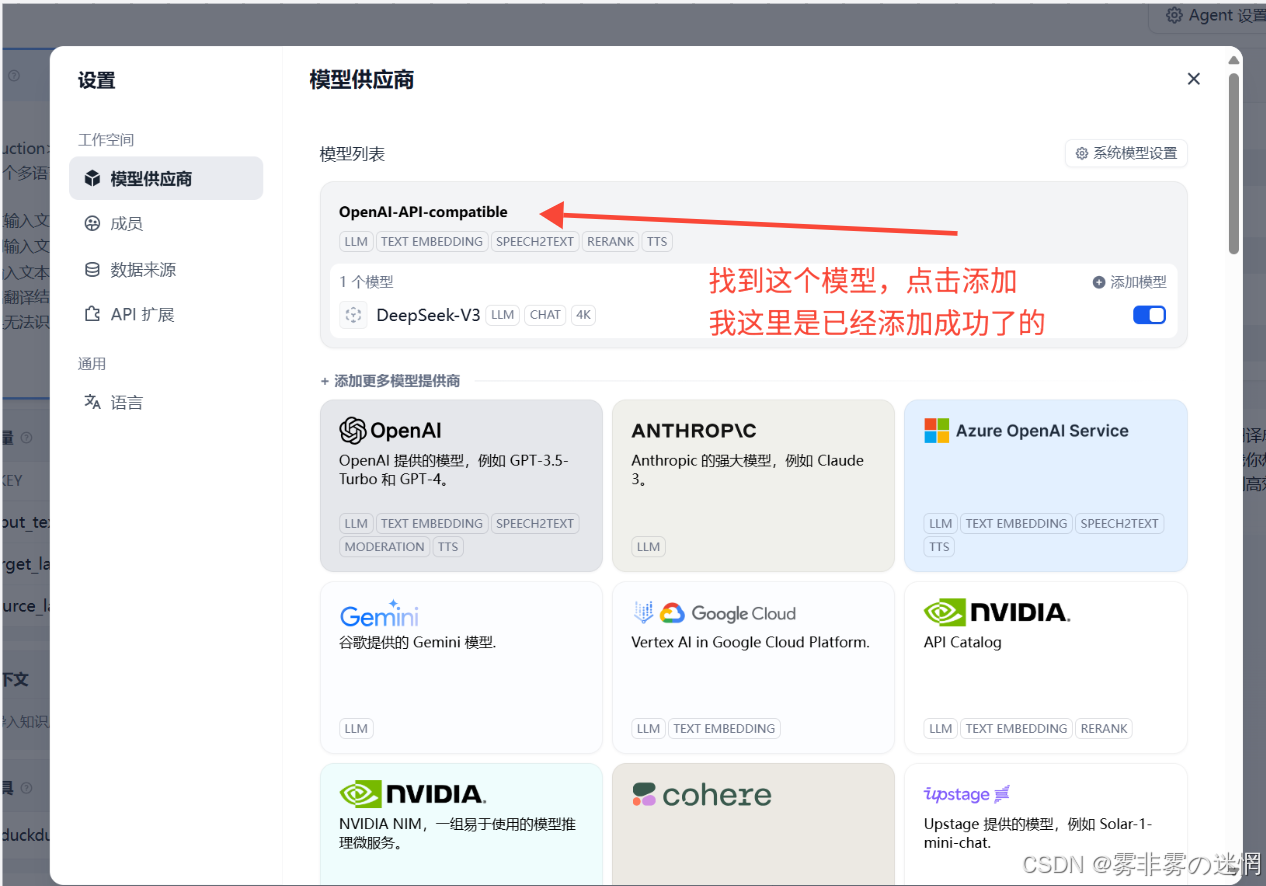The height and width of the screenshot is (886, 1266).
Task: Select the Azure OpenAI Service card
Action: 1046,486
